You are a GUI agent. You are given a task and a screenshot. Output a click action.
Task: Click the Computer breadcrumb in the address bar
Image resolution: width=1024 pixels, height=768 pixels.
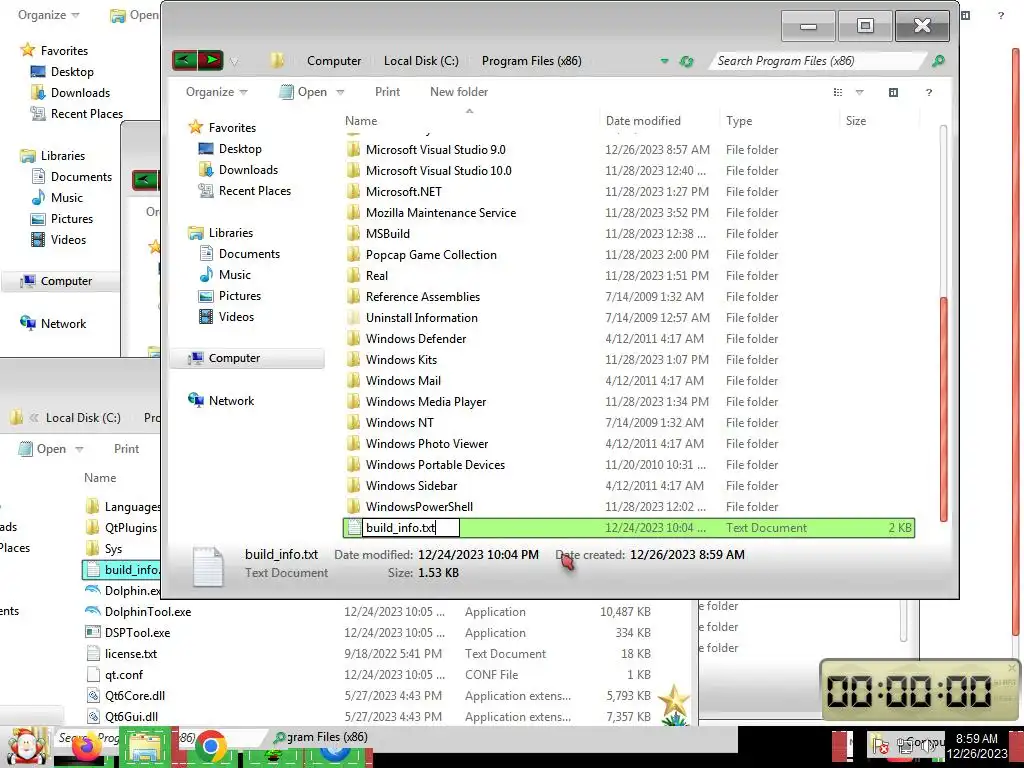pos(334,61)
